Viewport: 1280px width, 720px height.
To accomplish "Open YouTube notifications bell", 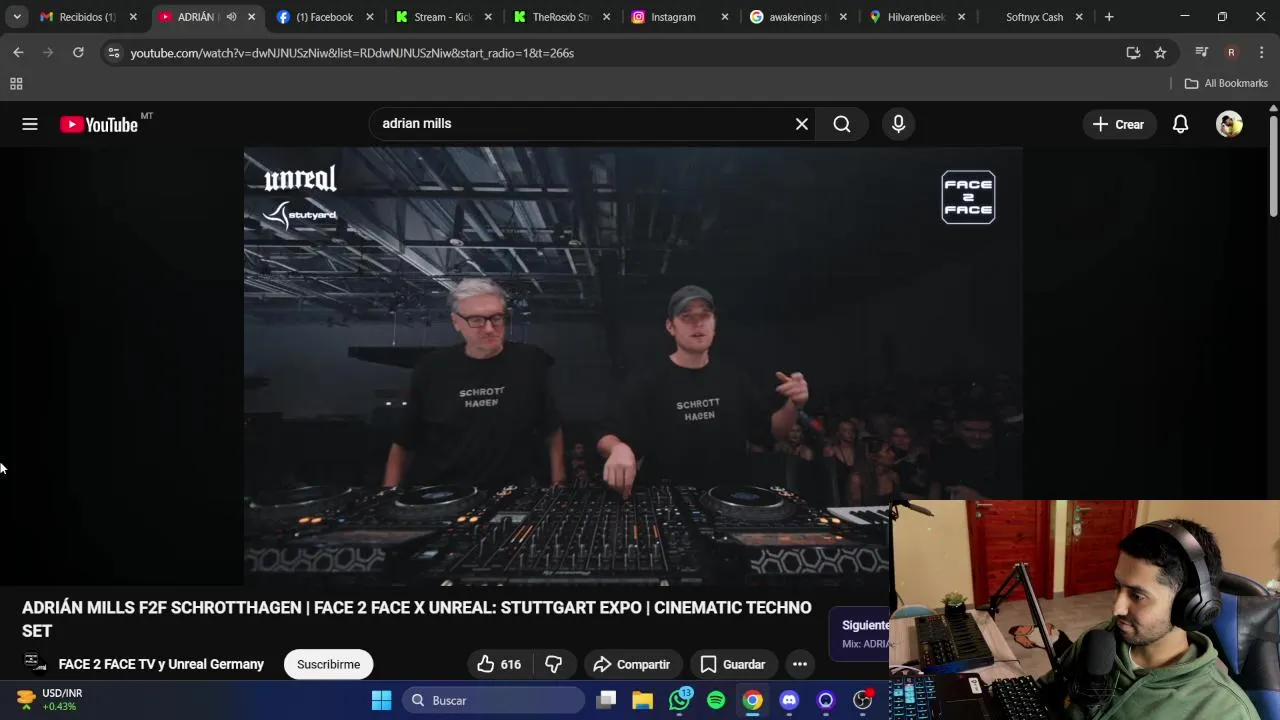I will [1180, 124].
